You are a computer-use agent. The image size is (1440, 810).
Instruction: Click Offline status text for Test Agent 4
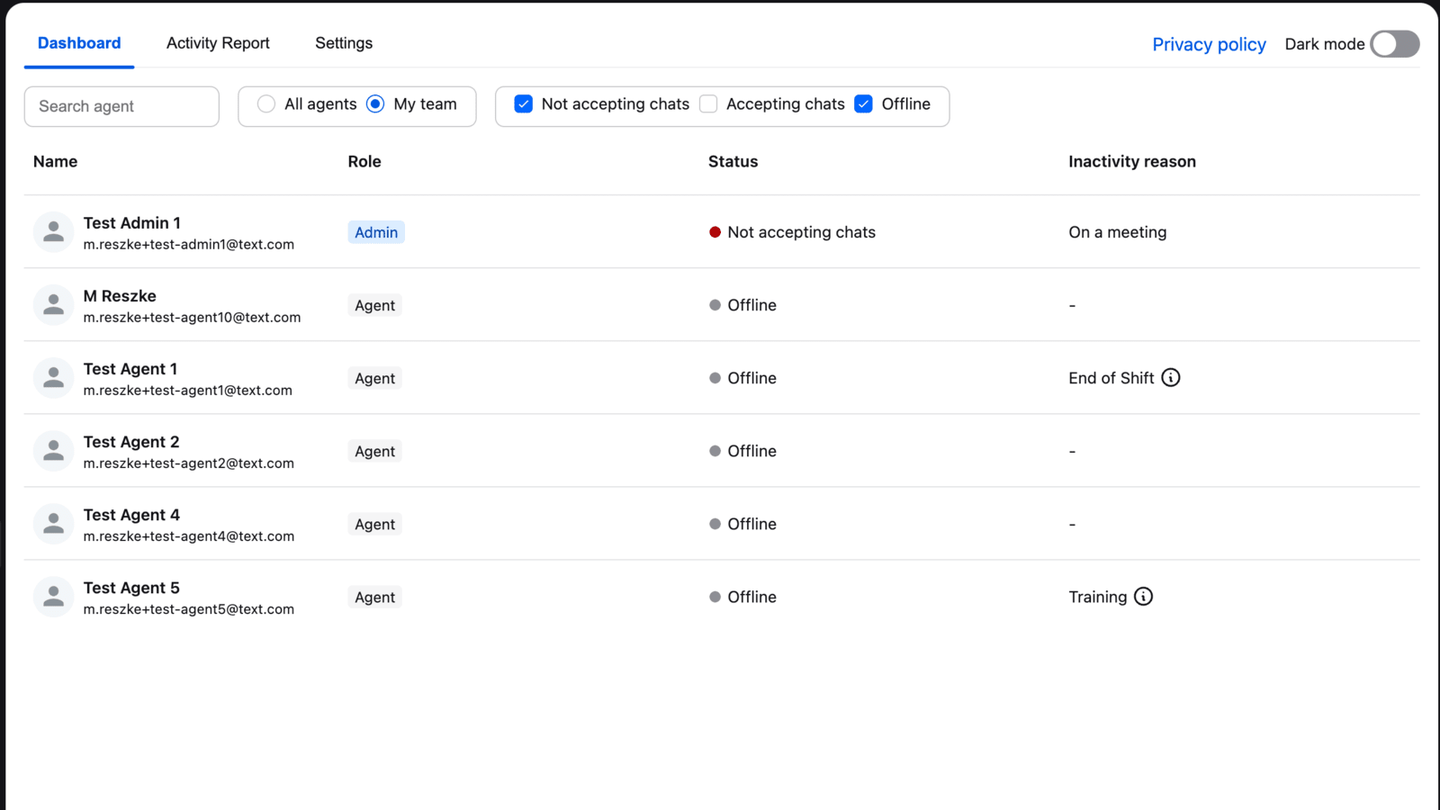pos(752,524)
